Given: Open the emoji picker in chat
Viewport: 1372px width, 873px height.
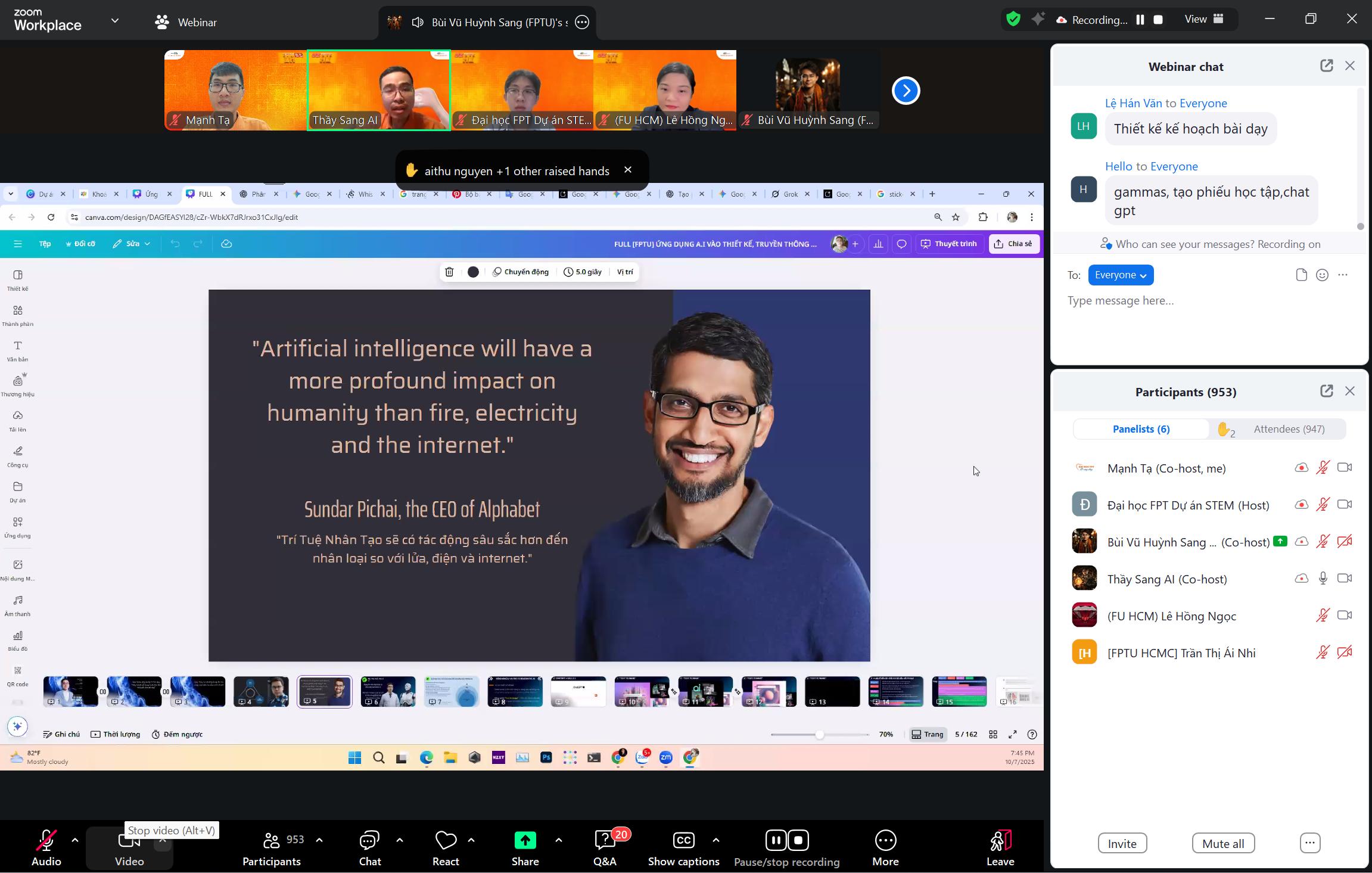Looking at the screenshot, I should click(x=1322, y=275).
